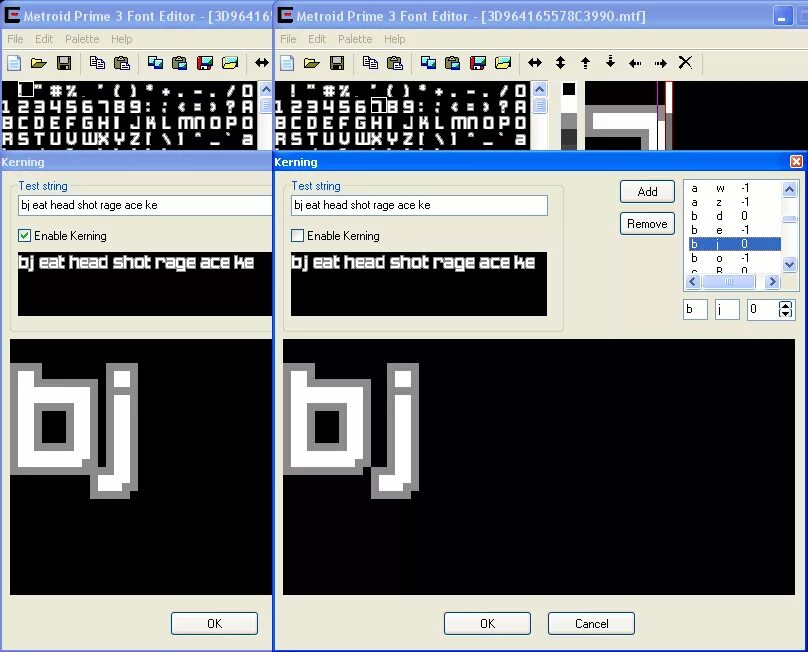Image resolution: width=808 pixels, height=652 pixels.
Task: Open File menu in left editor window
Action: 15,39
